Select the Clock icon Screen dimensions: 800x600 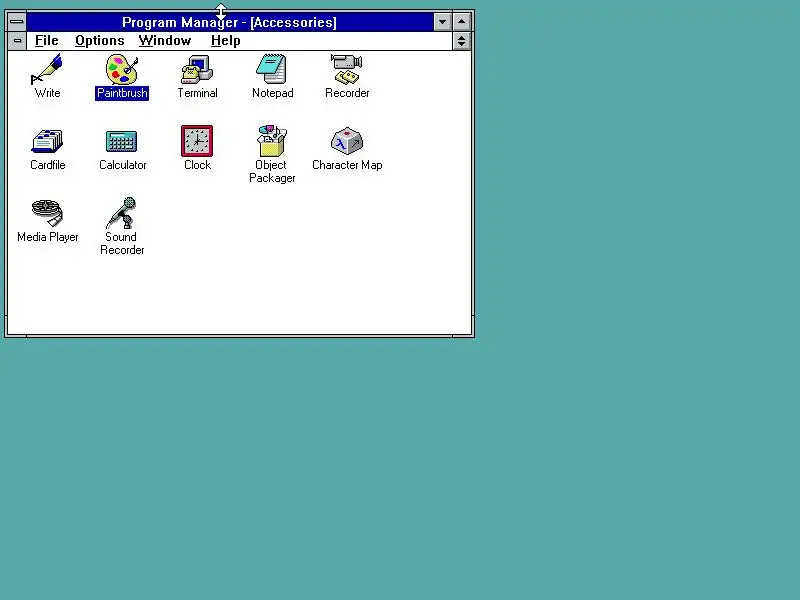point(197,141)
